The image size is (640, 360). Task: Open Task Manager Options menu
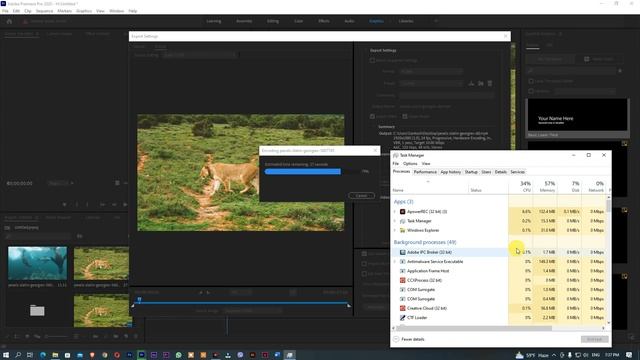410,164
